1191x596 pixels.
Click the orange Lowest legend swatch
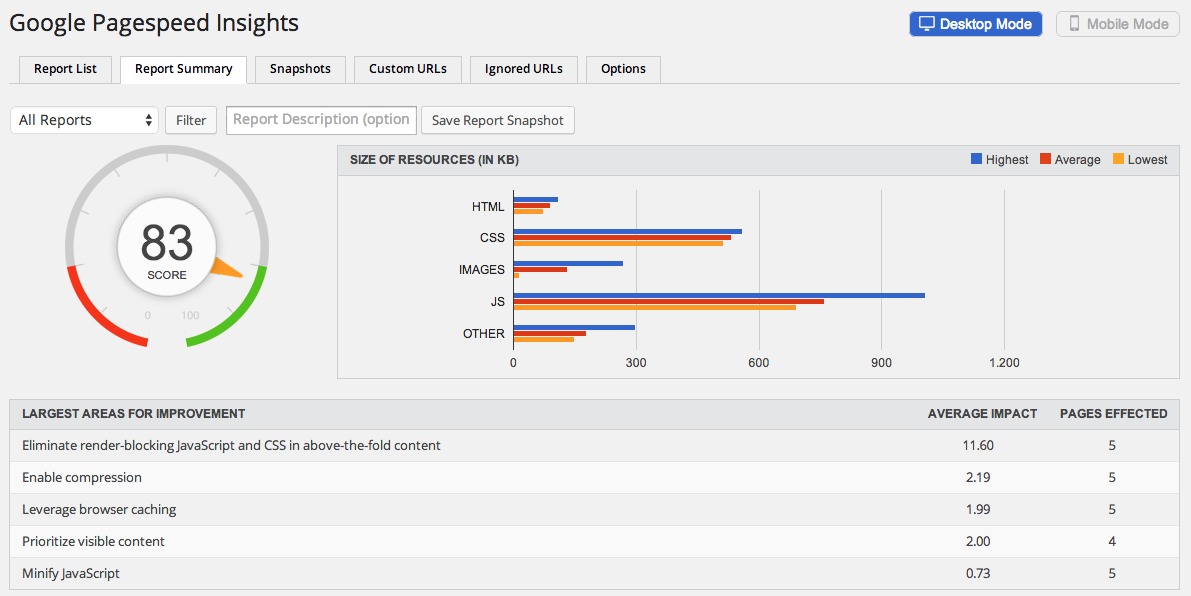pyautogui.click(x=1118, y=159)
